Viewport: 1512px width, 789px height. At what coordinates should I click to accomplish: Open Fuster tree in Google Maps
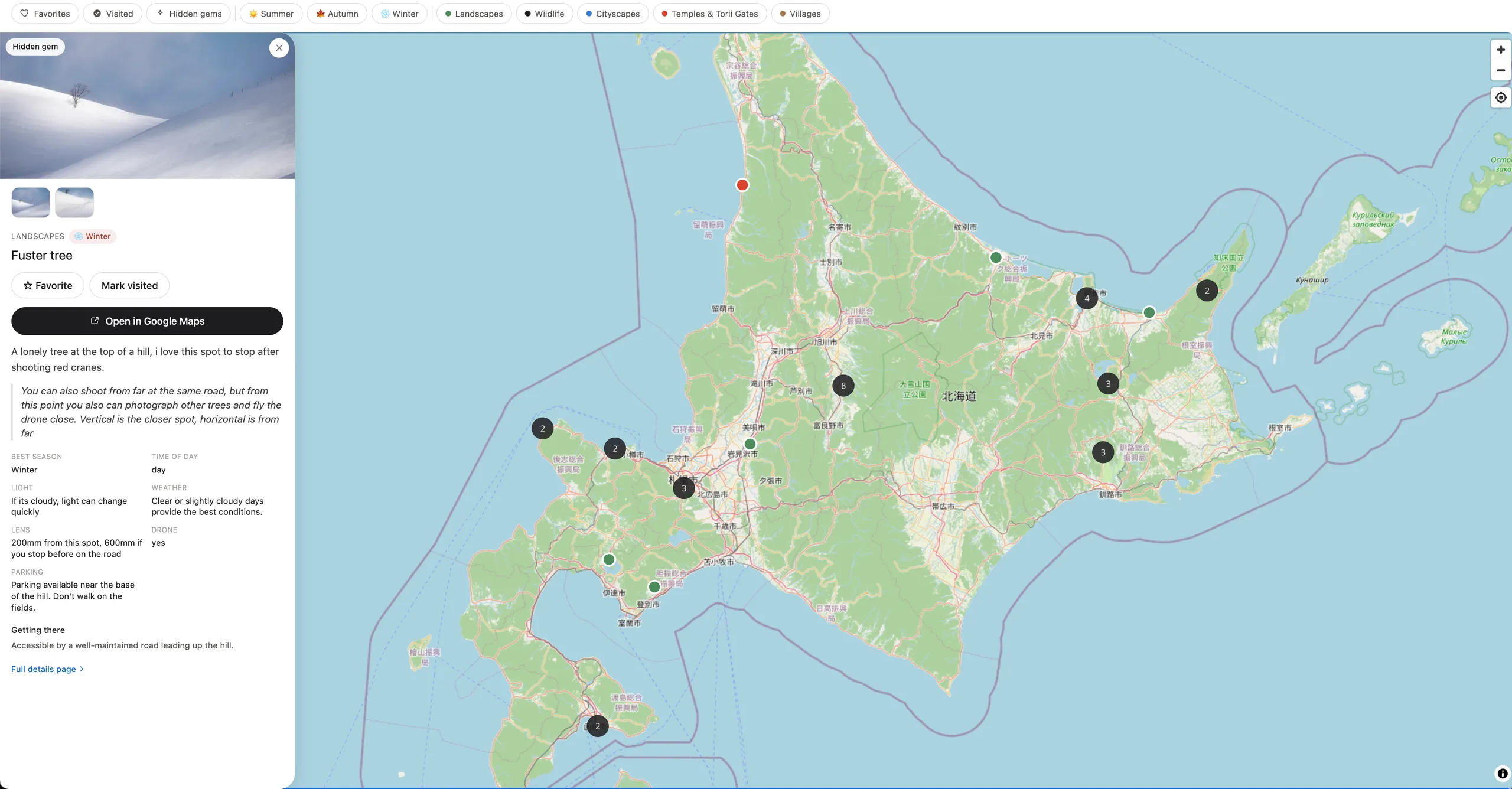147,321
